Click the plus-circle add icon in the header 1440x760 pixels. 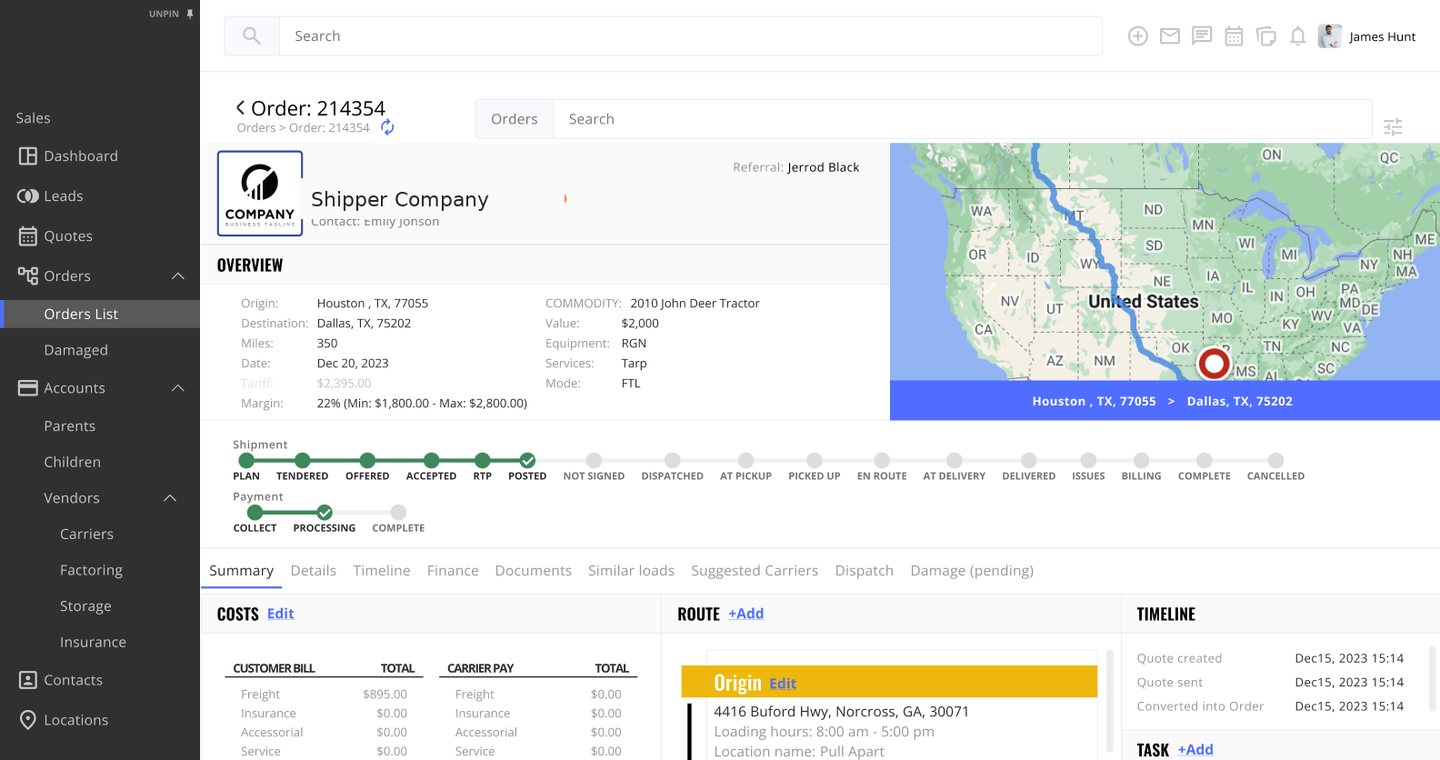click(1138, 36)
